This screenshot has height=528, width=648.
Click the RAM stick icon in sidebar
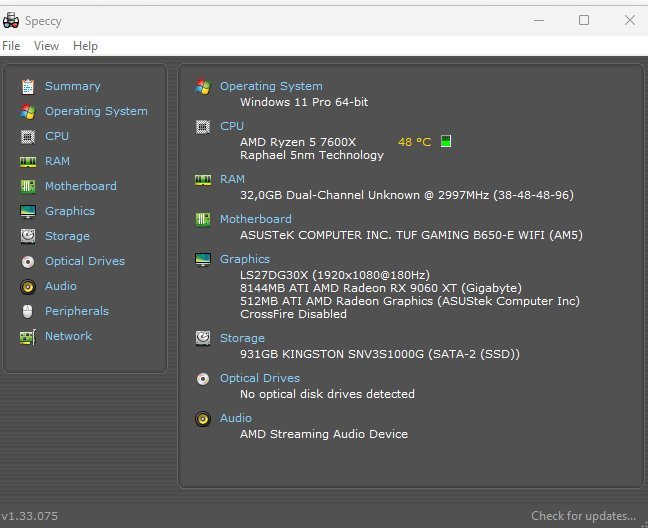tap(27, 161)
